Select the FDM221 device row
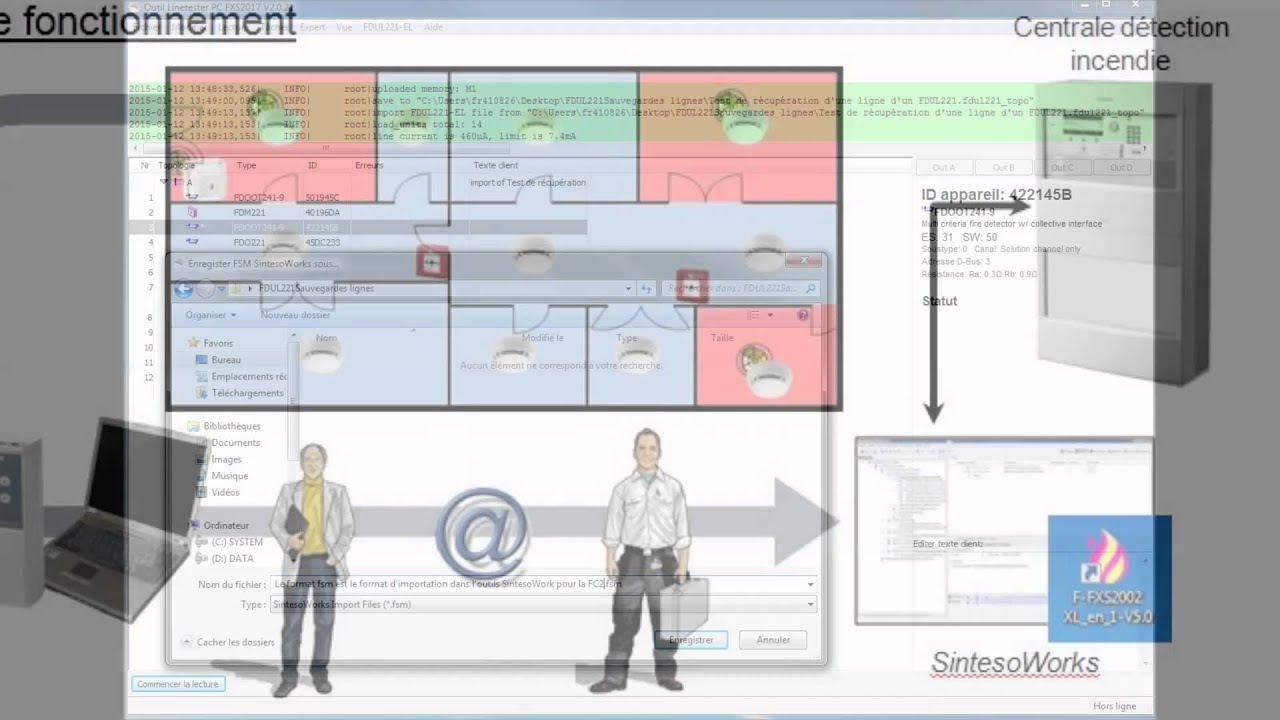Viewport: 1280px width, 720px height. [x=360, y=212]
